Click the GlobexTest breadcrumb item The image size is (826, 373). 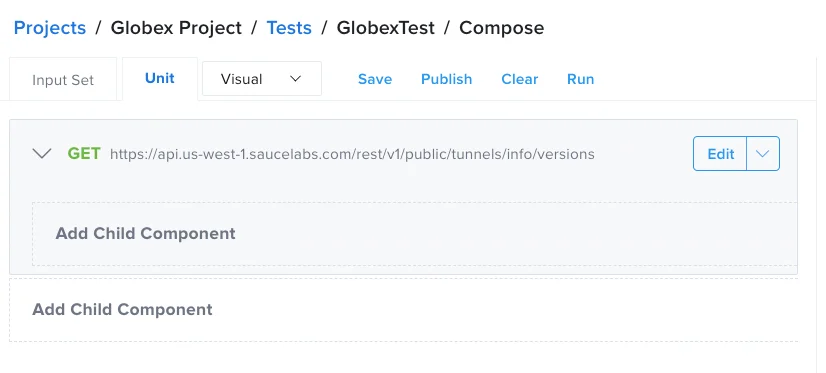[386, 28]
